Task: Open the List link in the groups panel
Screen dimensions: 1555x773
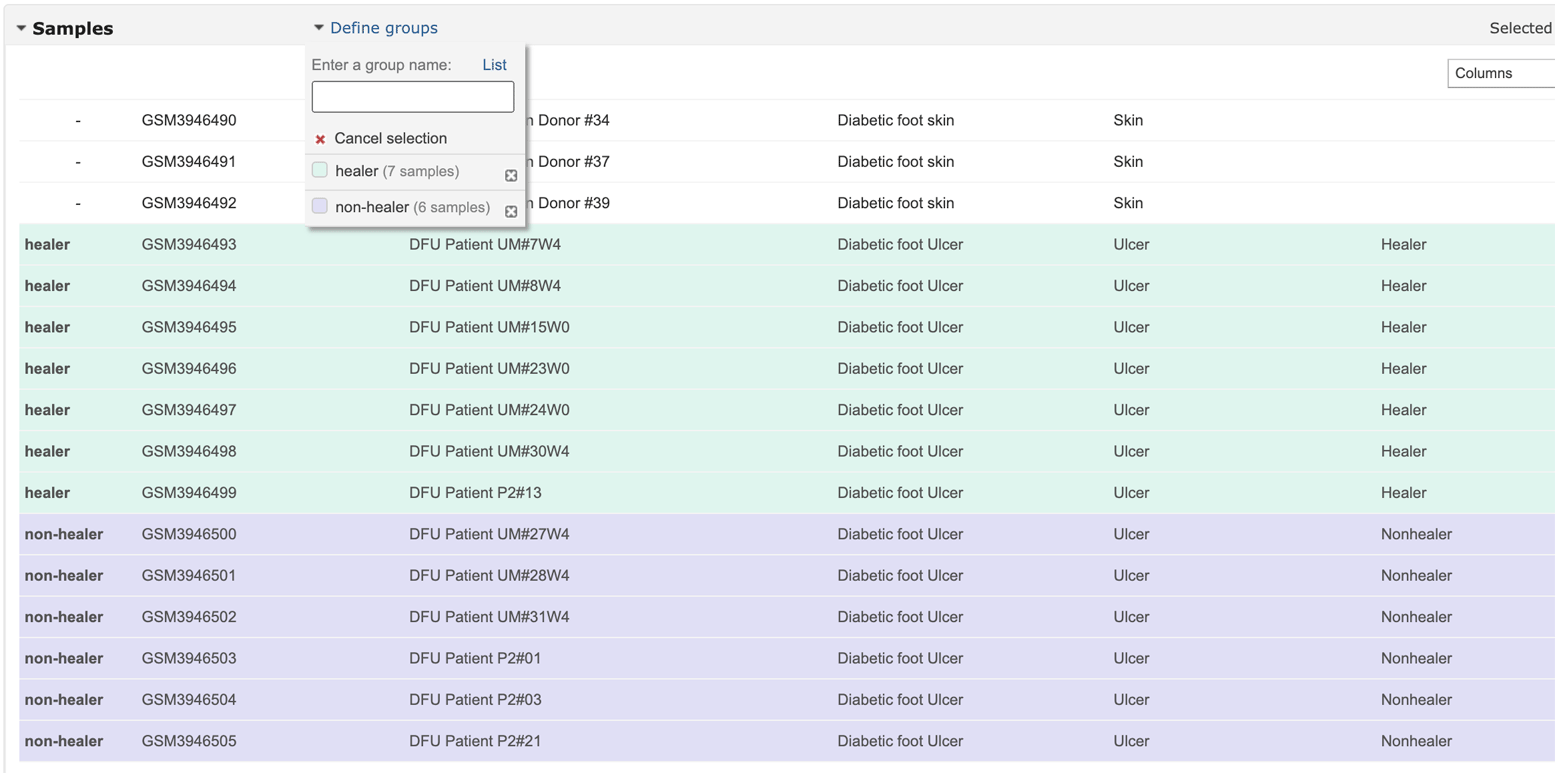Action: [x=495, y=65]
